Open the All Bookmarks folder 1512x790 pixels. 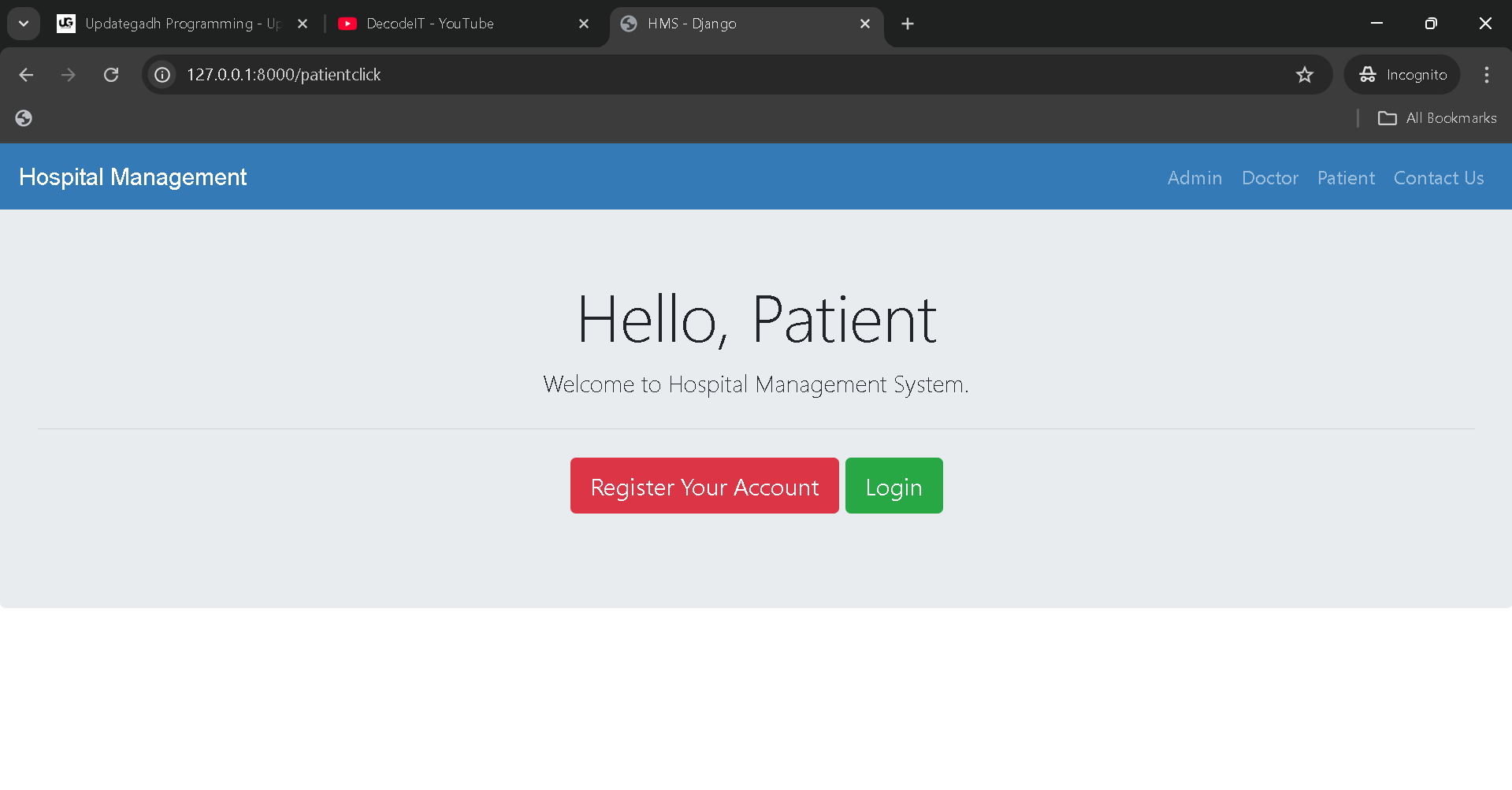1437,118
